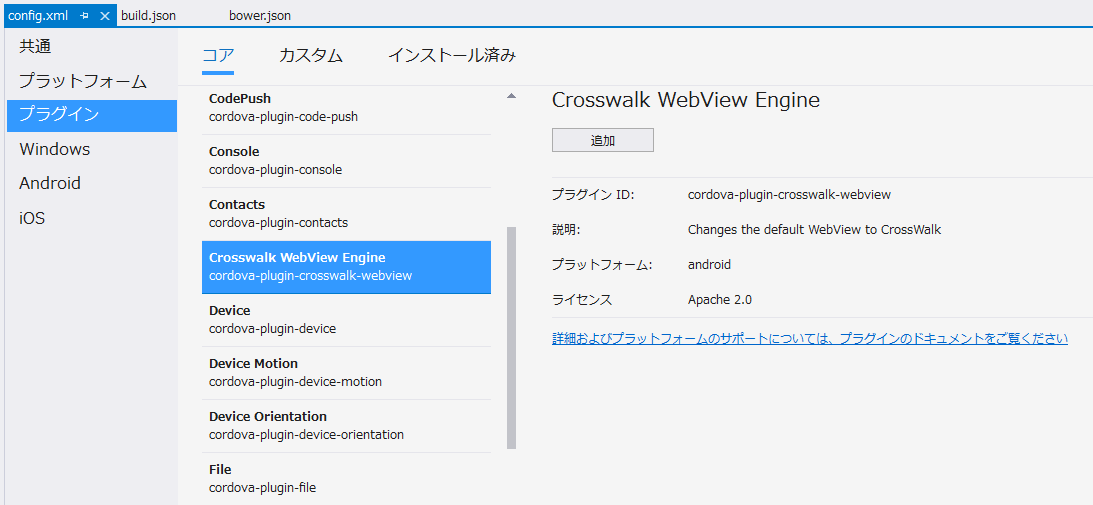Open the Android settings section

pos(50,183)
